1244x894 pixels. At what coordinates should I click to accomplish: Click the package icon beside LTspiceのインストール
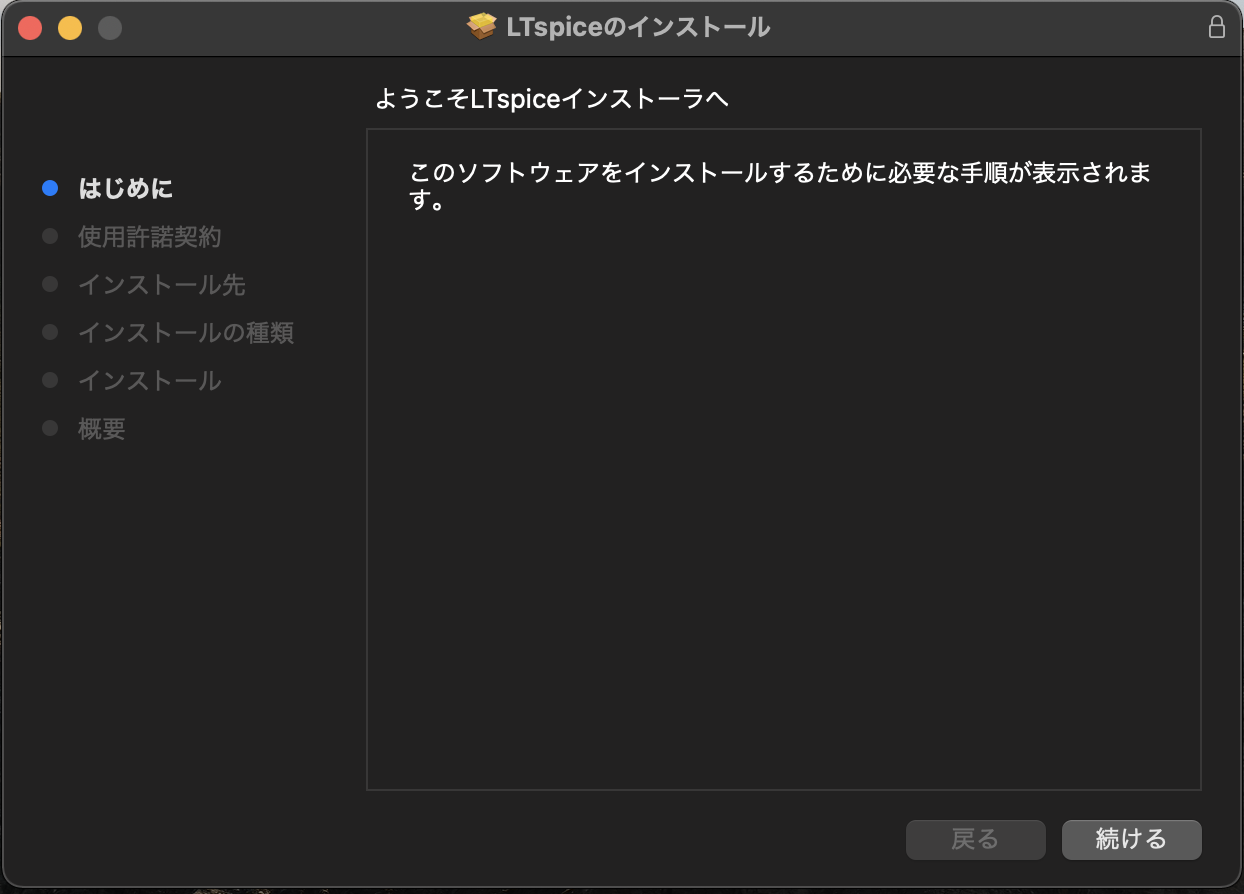(482, 27)
